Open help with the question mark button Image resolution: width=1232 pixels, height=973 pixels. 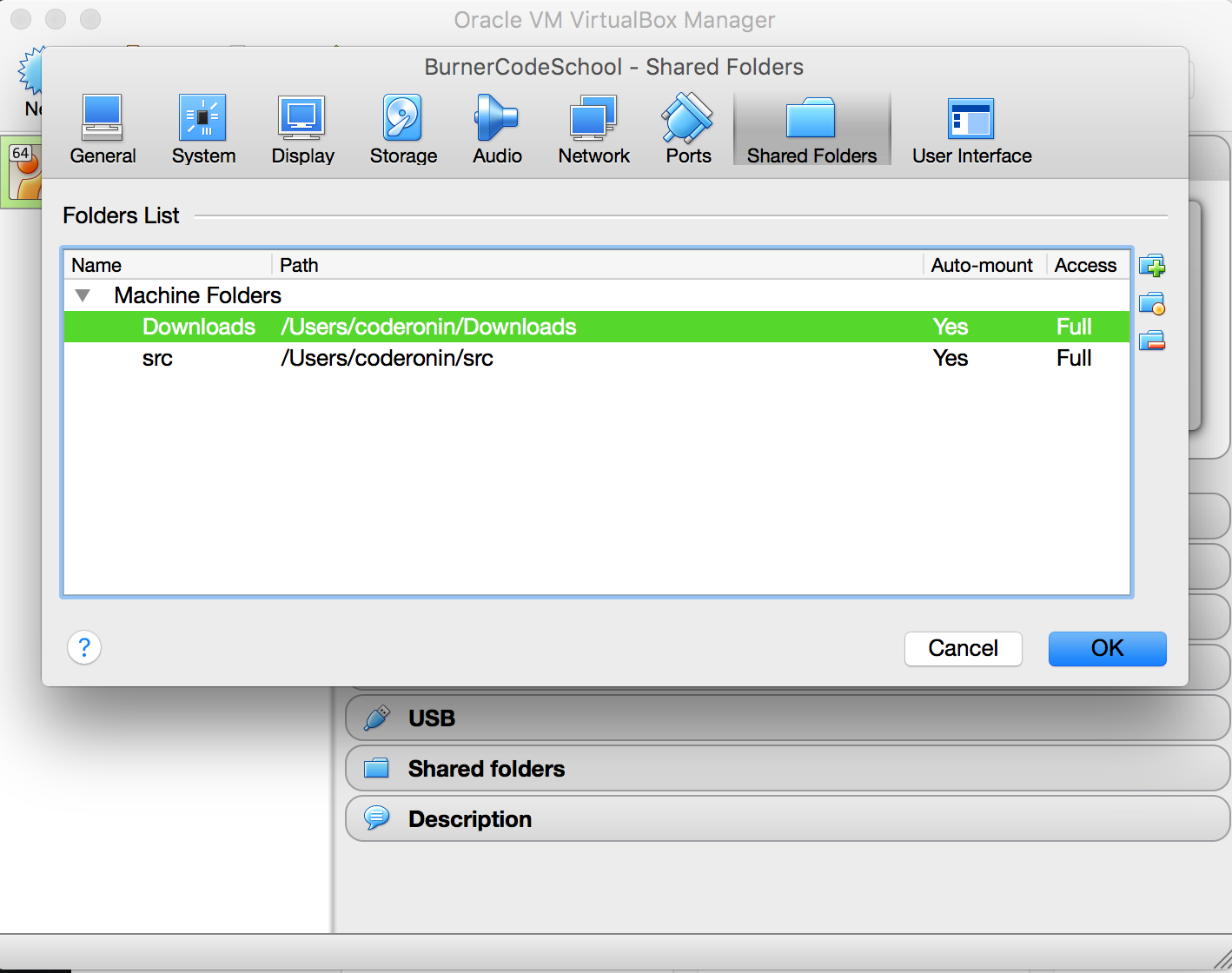pyautogui.click(x=84, y=647)
